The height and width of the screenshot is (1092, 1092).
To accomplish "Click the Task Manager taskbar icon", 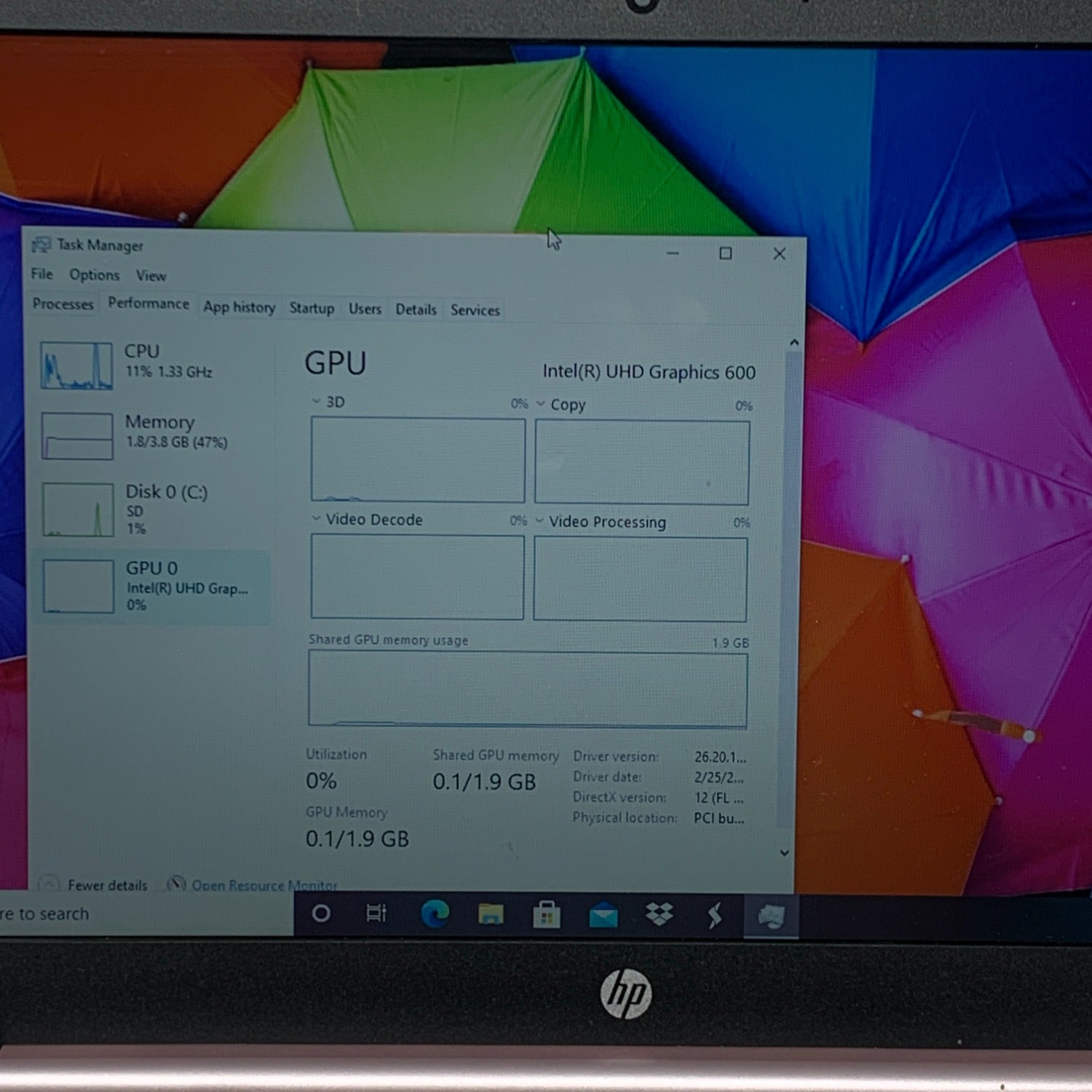I will (x=771, y=917).
